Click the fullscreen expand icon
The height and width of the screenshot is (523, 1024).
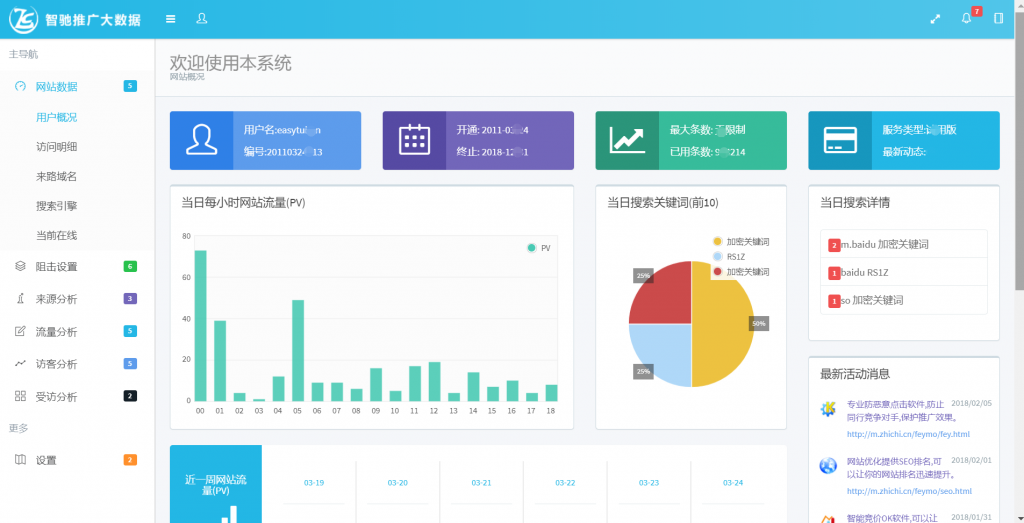click(x=935, y=19)
